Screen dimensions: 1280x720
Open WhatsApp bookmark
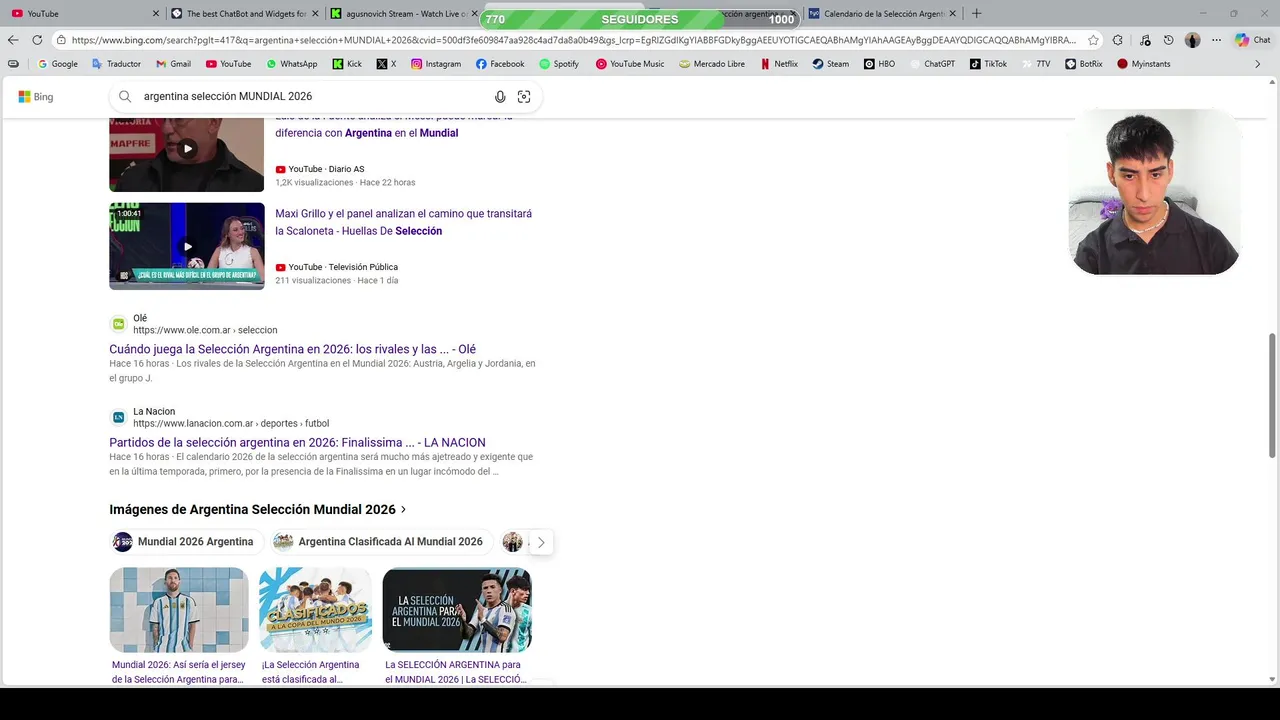click(291, 64)
